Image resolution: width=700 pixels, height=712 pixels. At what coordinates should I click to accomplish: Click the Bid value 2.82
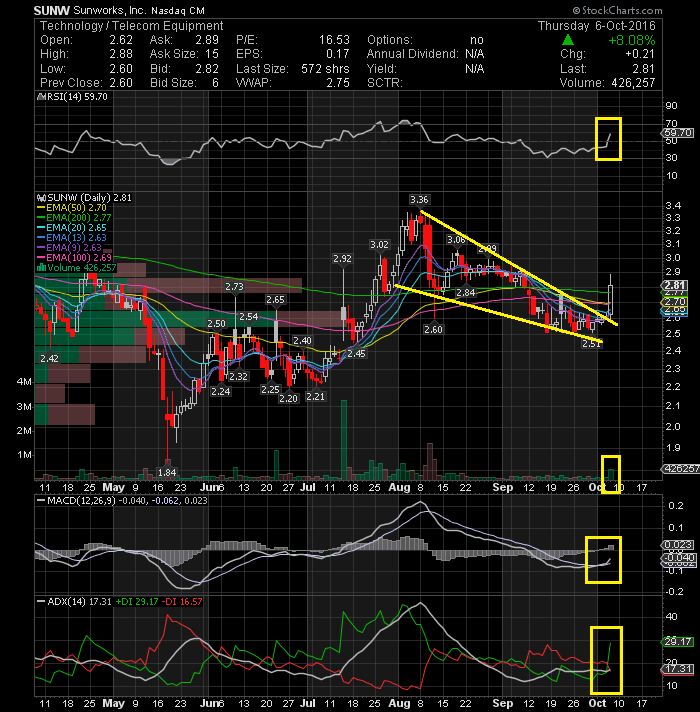click(x=207, y=69)
